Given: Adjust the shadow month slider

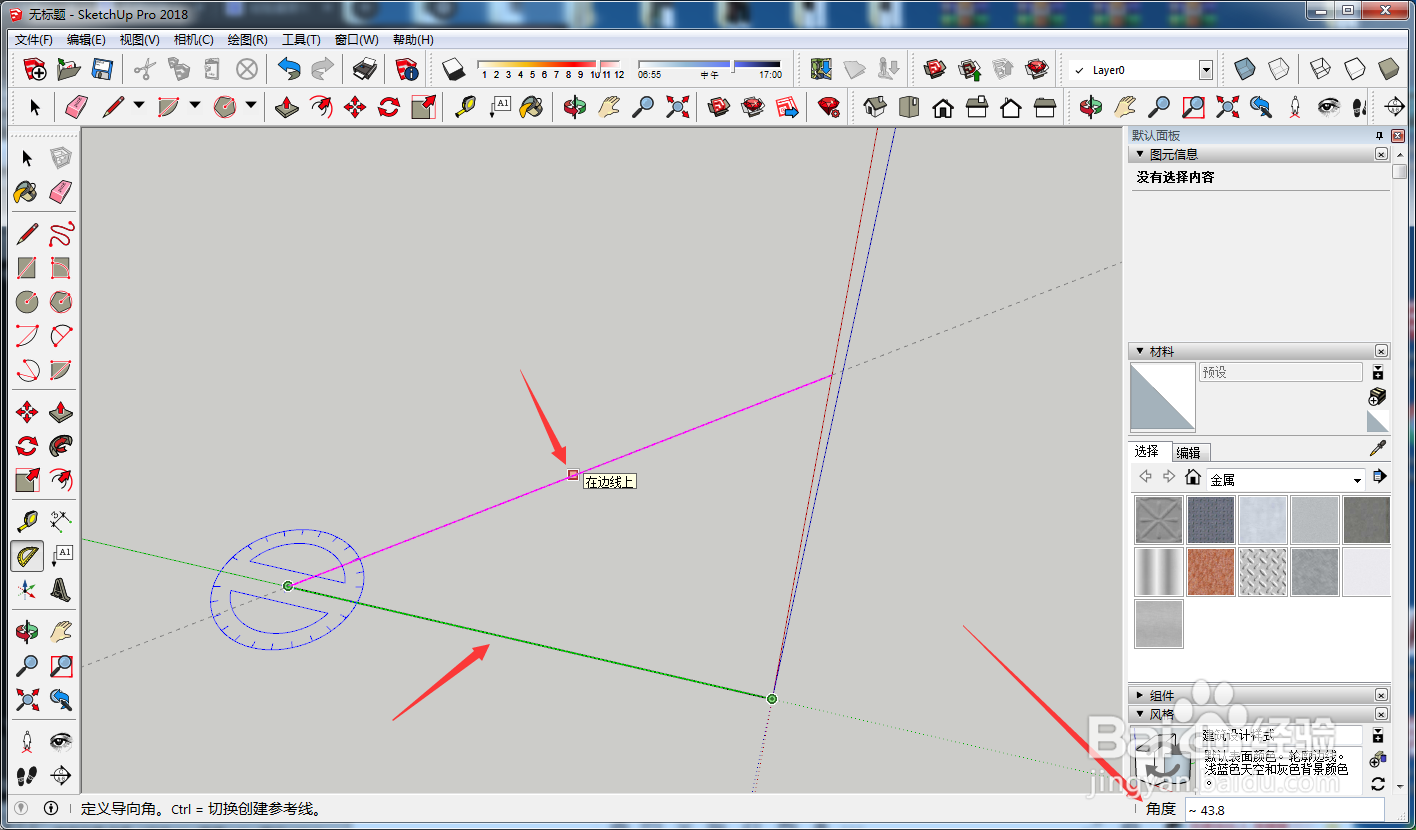Looking at the screenshot, I should pyautogui.click(x=551, y=67).
